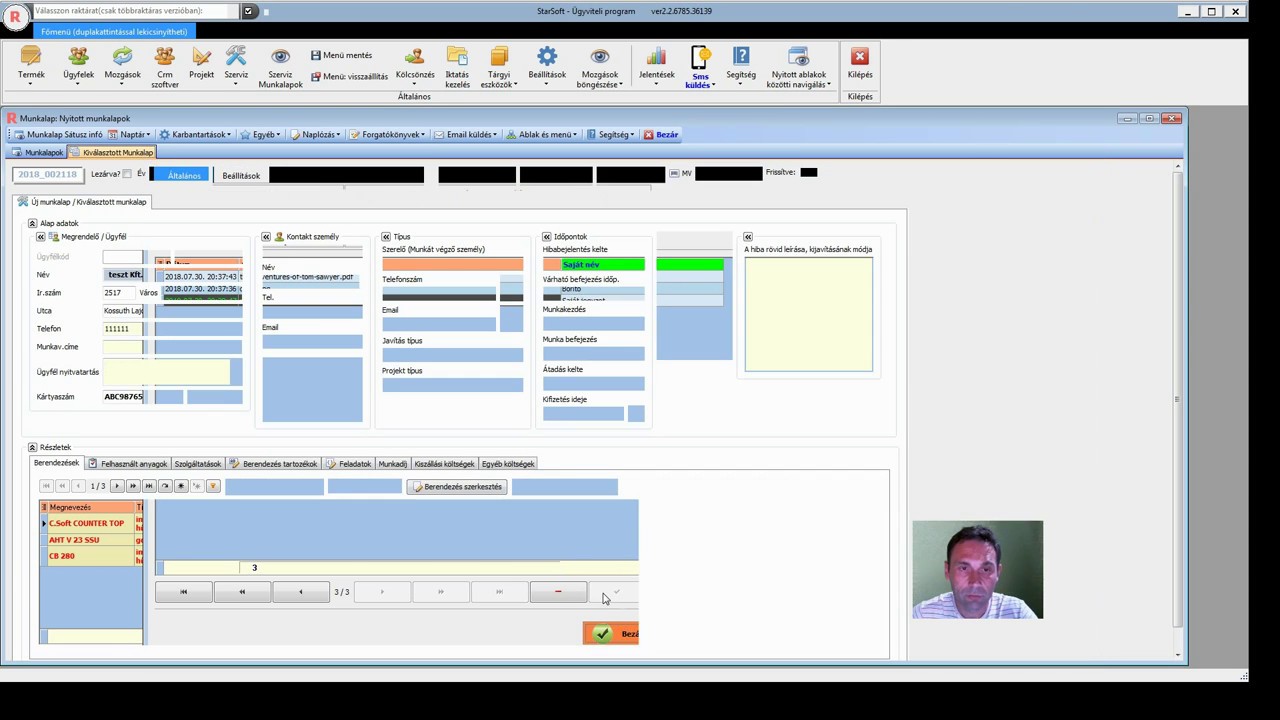
Task: Switch to the Munkalapok tab
Action: 38,152
